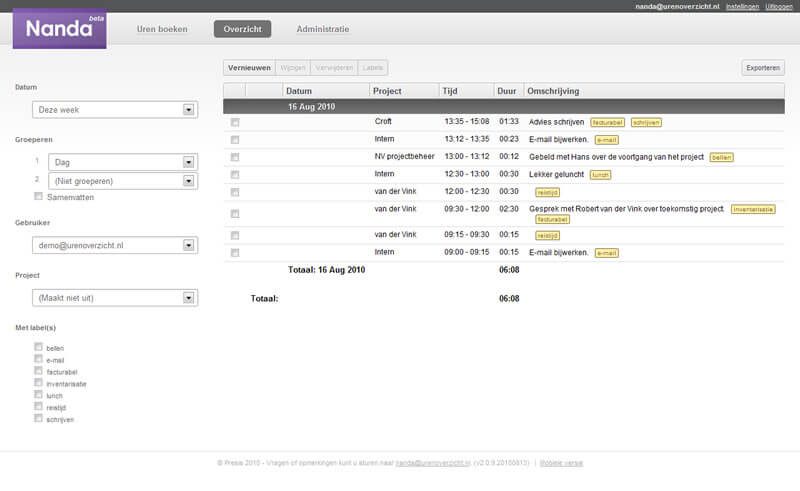This screenshot has width=800, height=491.
Task: Switch to the Overzicht tab
Action: pyautogui.click(x=242, y=29)
